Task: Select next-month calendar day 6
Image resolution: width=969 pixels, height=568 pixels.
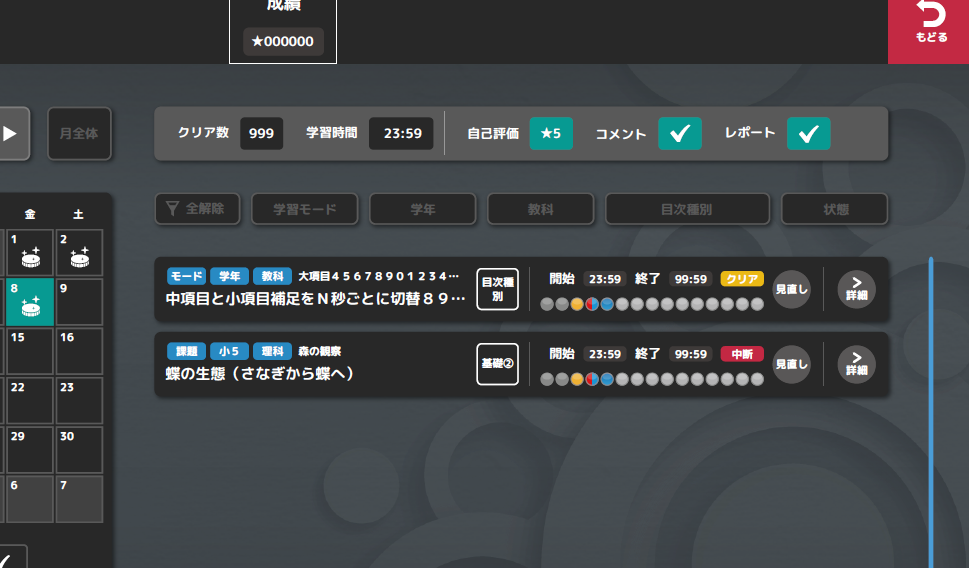Action: click(30, 499)
